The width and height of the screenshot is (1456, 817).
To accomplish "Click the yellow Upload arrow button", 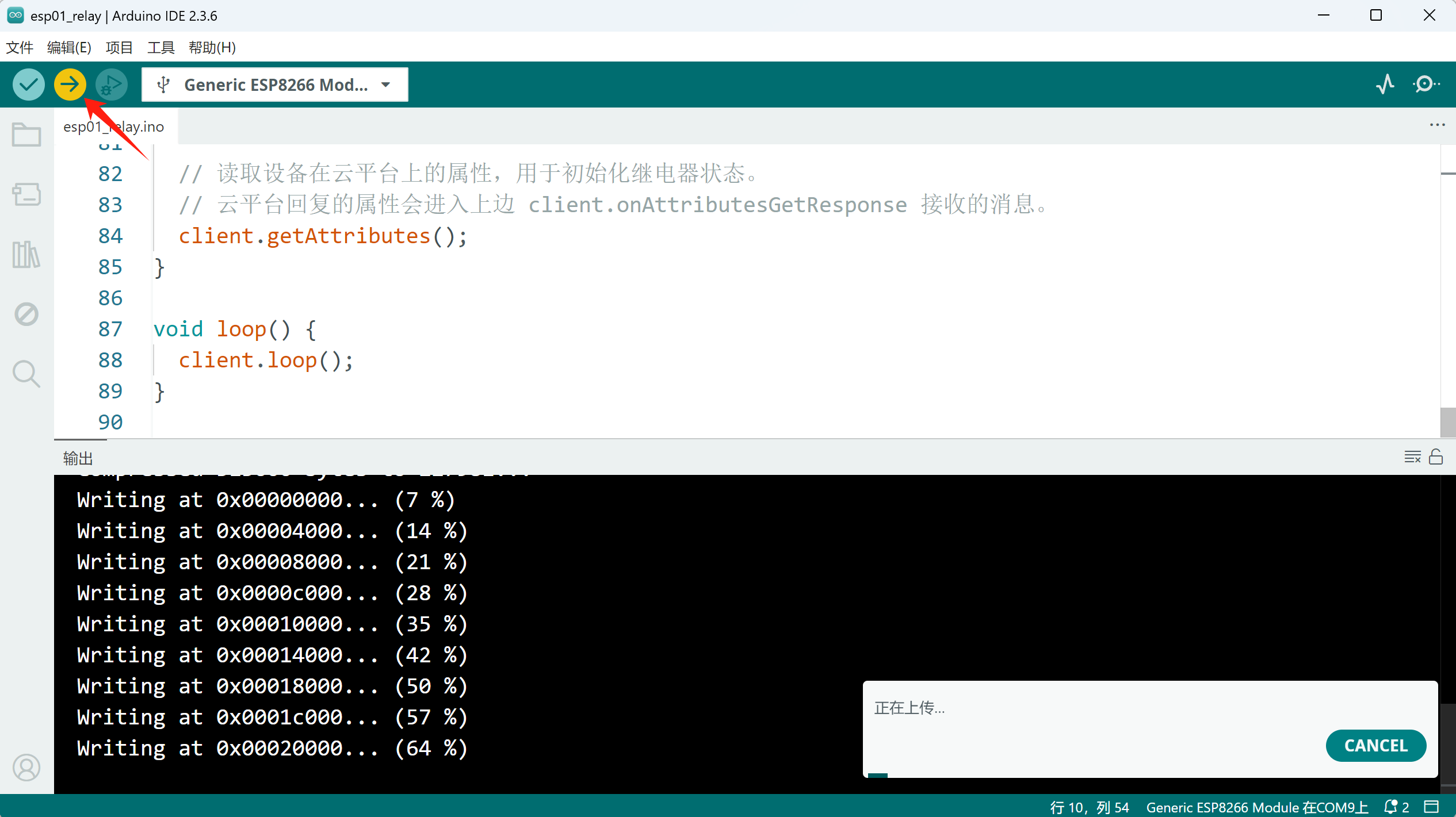I will pyautogui.click(x=70, y=85).
